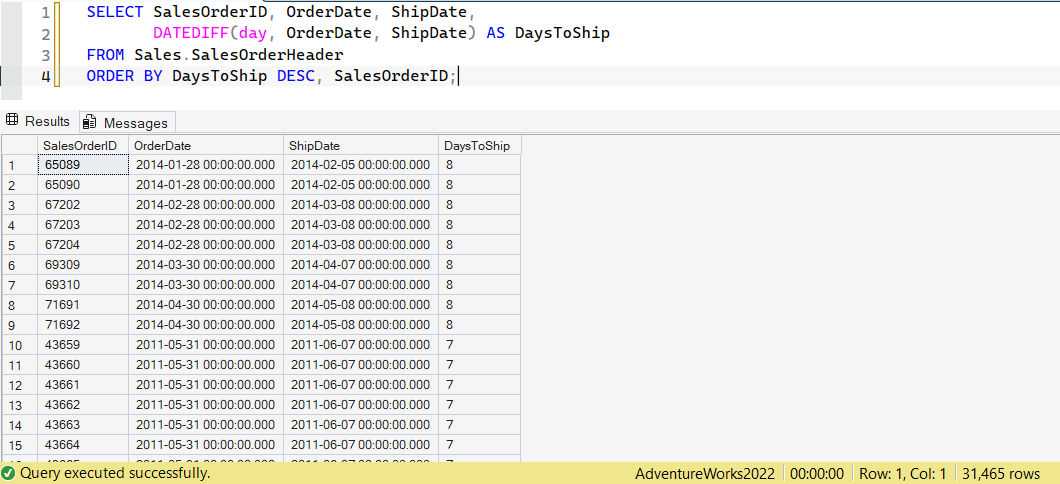The image size is (1060, 484).
Task: Select the ShipDate column header
Action: pyautogui.click(x=360, y=145)
